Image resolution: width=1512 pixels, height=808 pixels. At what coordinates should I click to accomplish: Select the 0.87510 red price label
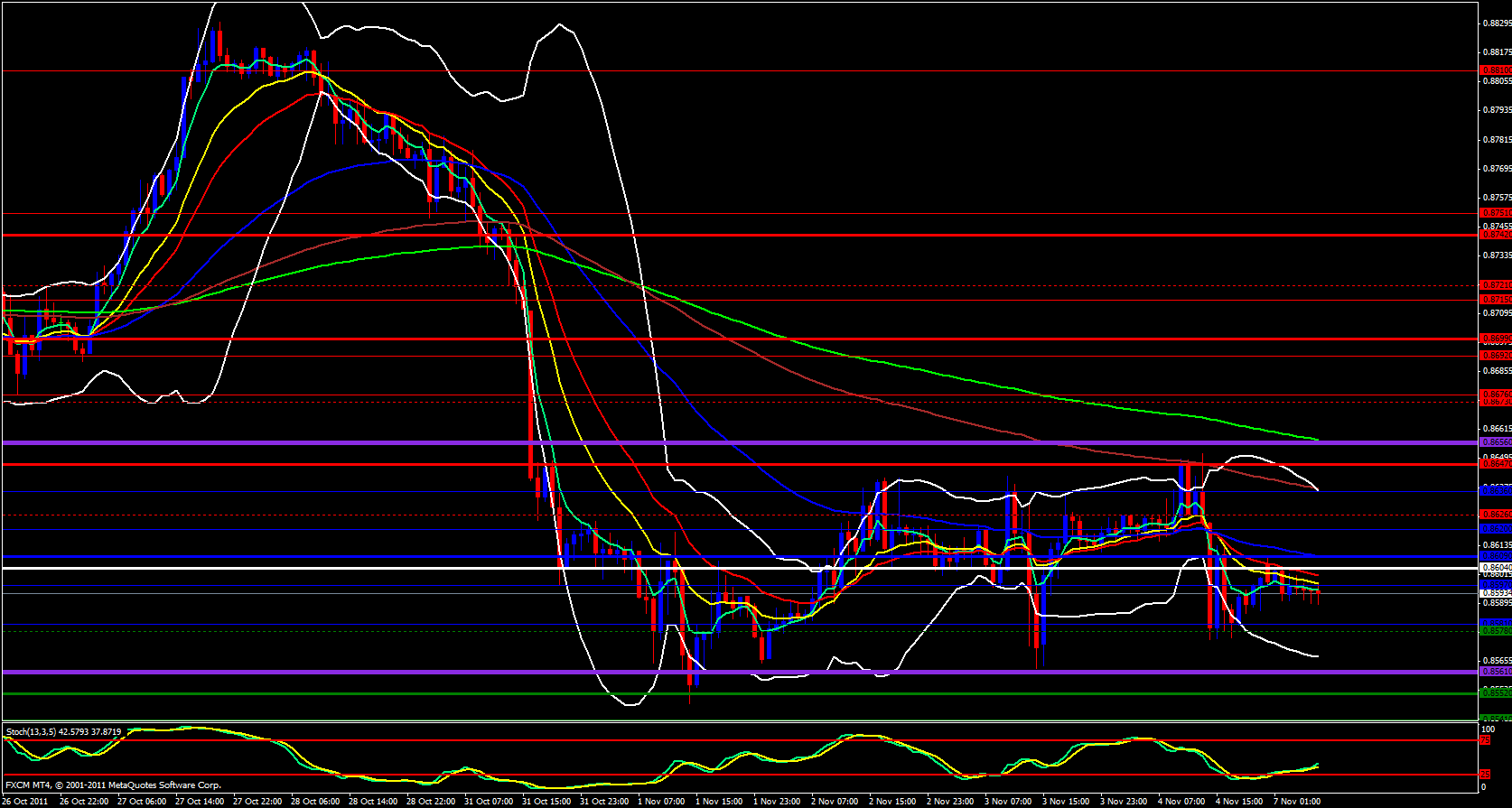1495,214
